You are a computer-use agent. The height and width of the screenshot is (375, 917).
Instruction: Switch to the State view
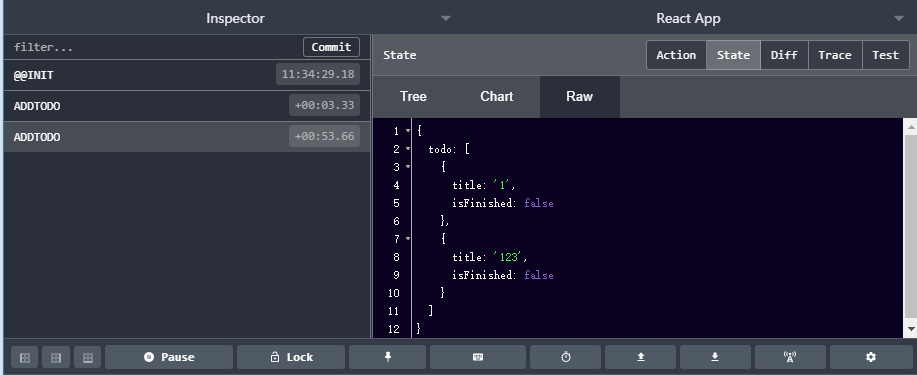coord(733,55)
